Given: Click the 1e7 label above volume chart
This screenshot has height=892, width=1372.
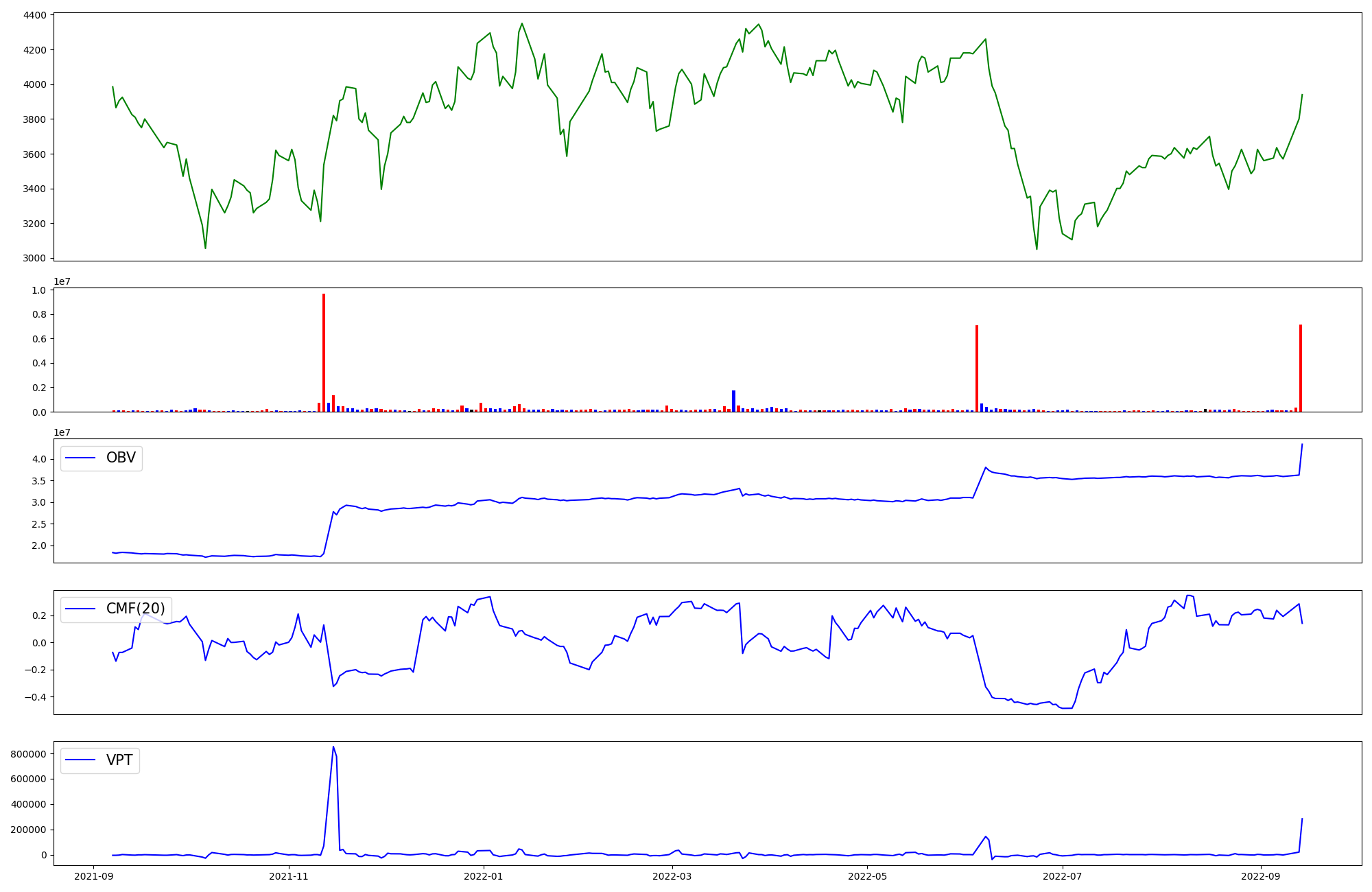Looking at the screenshot, I should tap(62, 282).
